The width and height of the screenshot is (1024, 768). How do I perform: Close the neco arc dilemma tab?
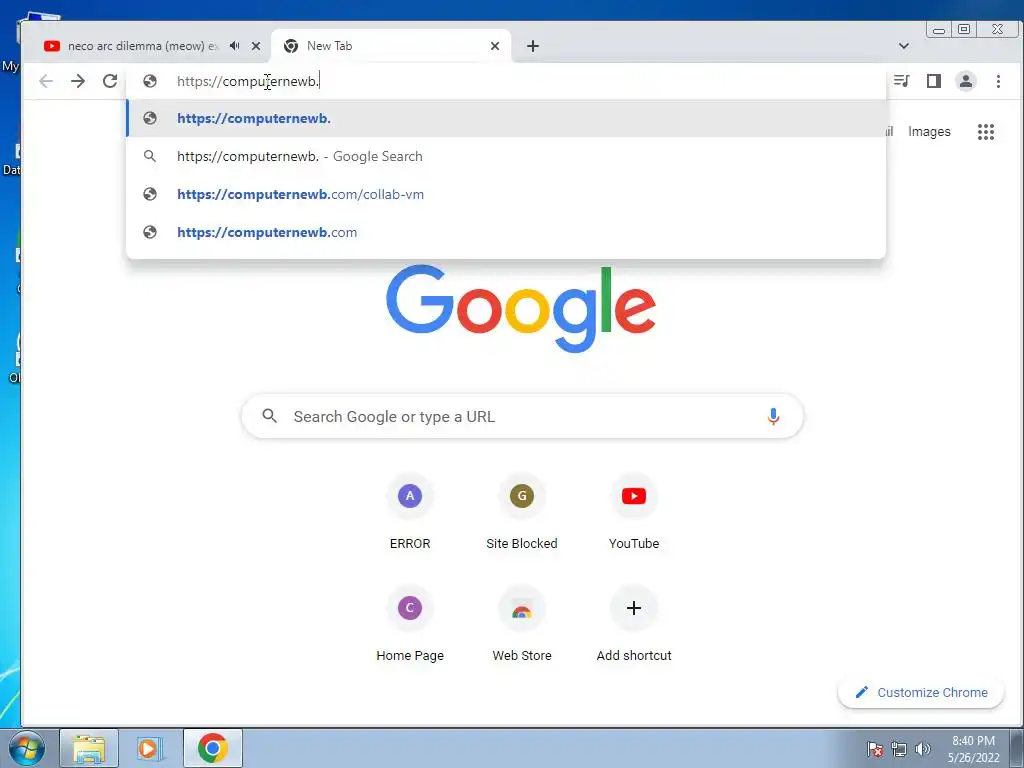point(256,46)
